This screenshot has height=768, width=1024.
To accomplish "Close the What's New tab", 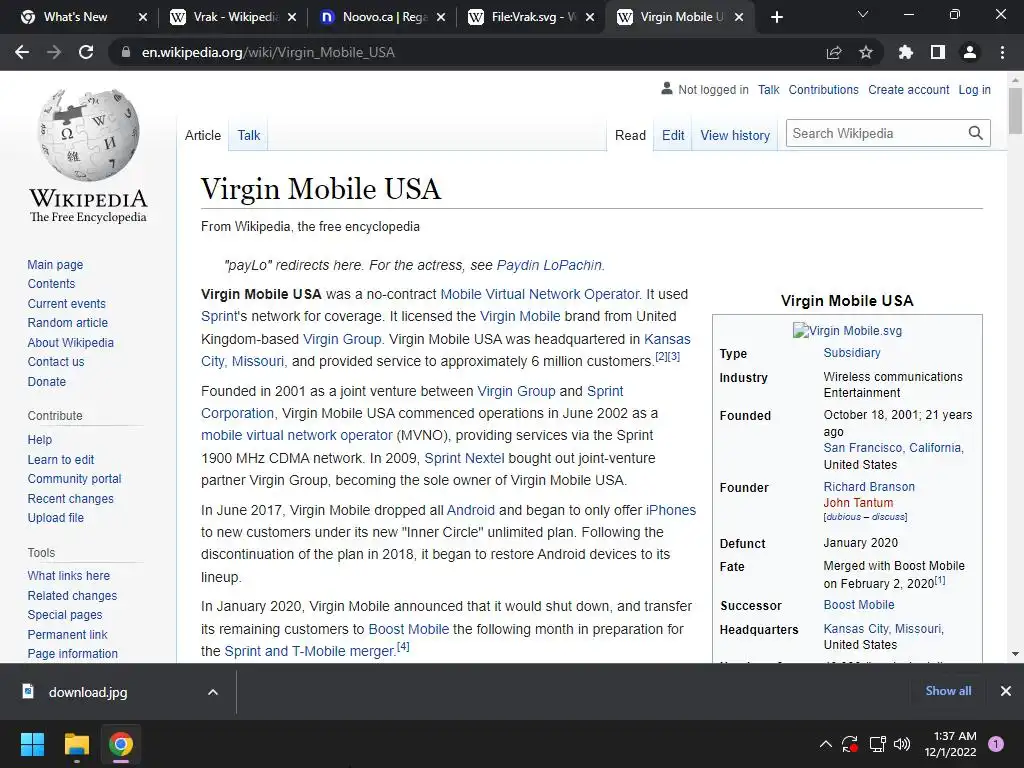I will click(x=143, y=17).
